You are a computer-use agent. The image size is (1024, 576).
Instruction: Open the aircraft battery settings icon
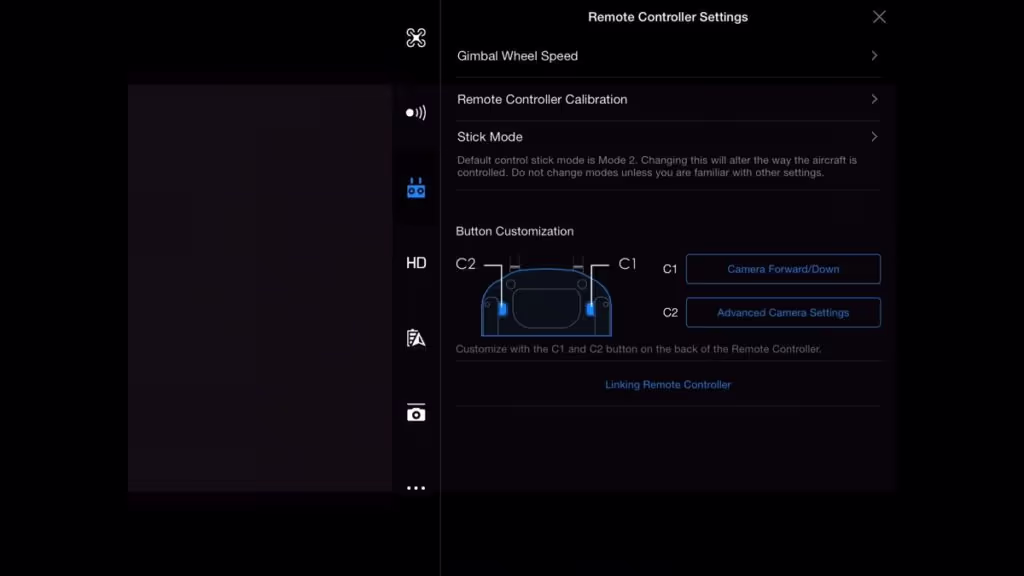tap(416, 338)
